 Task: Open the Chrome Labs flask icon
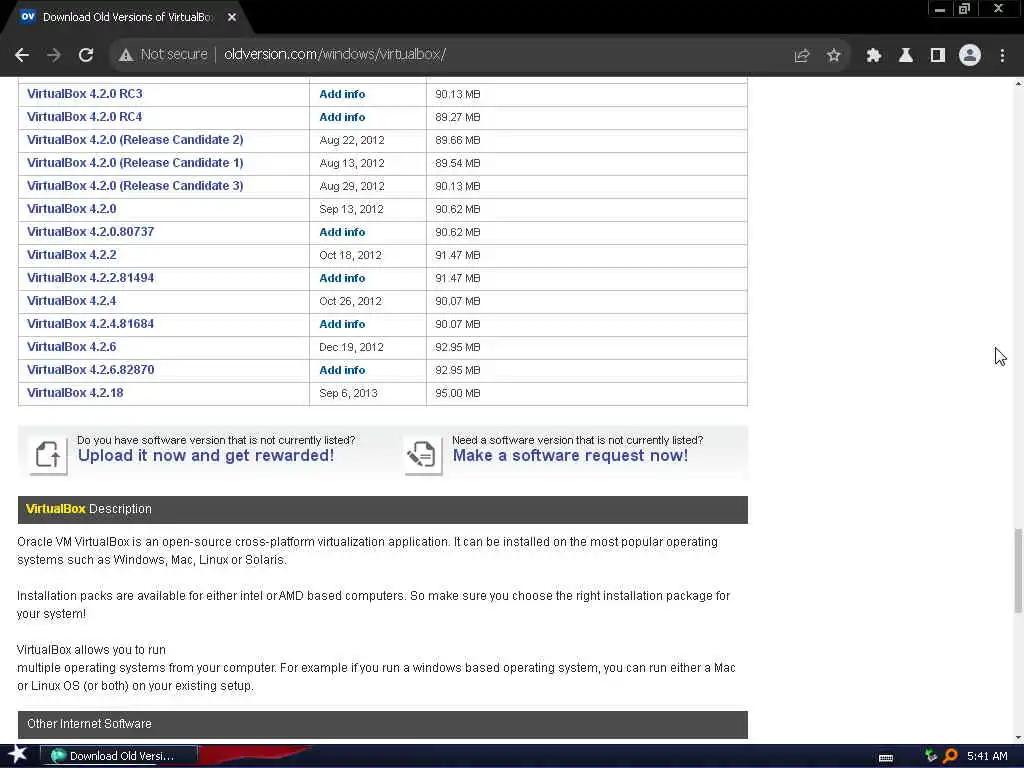(906, 56)
